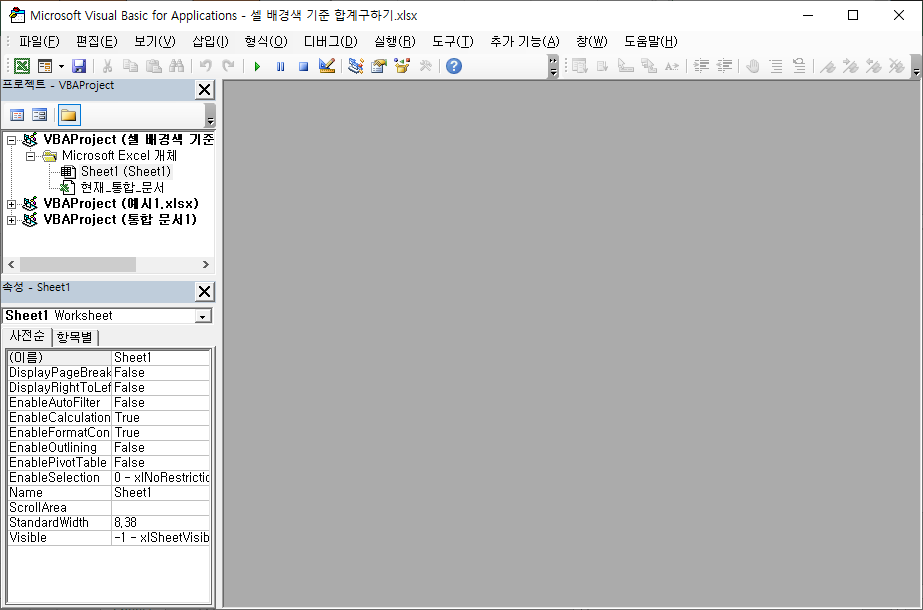Open the Insert UserForm dropdown arrow
The image size is (923, 610).
click(61, 66)
